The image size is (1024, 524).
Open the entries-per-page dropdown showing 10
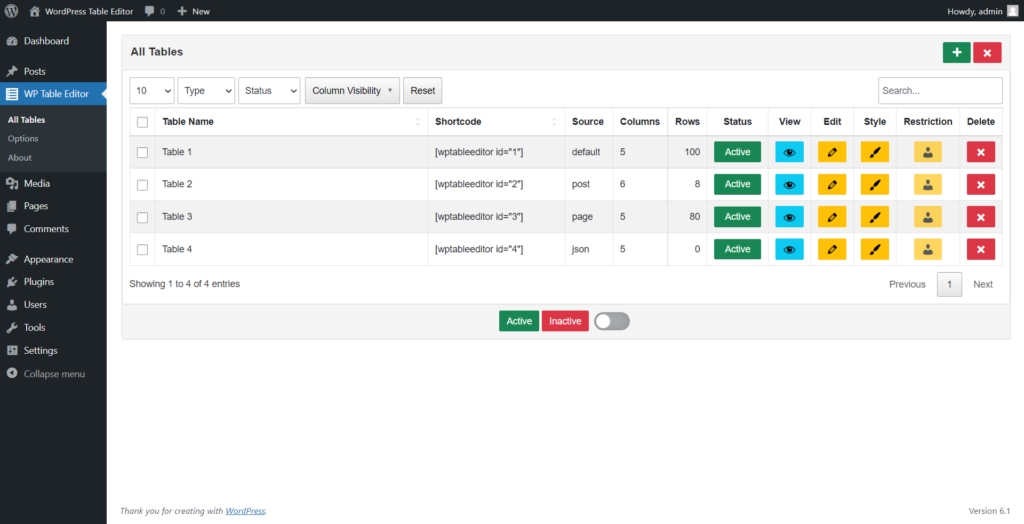(152, 91)
